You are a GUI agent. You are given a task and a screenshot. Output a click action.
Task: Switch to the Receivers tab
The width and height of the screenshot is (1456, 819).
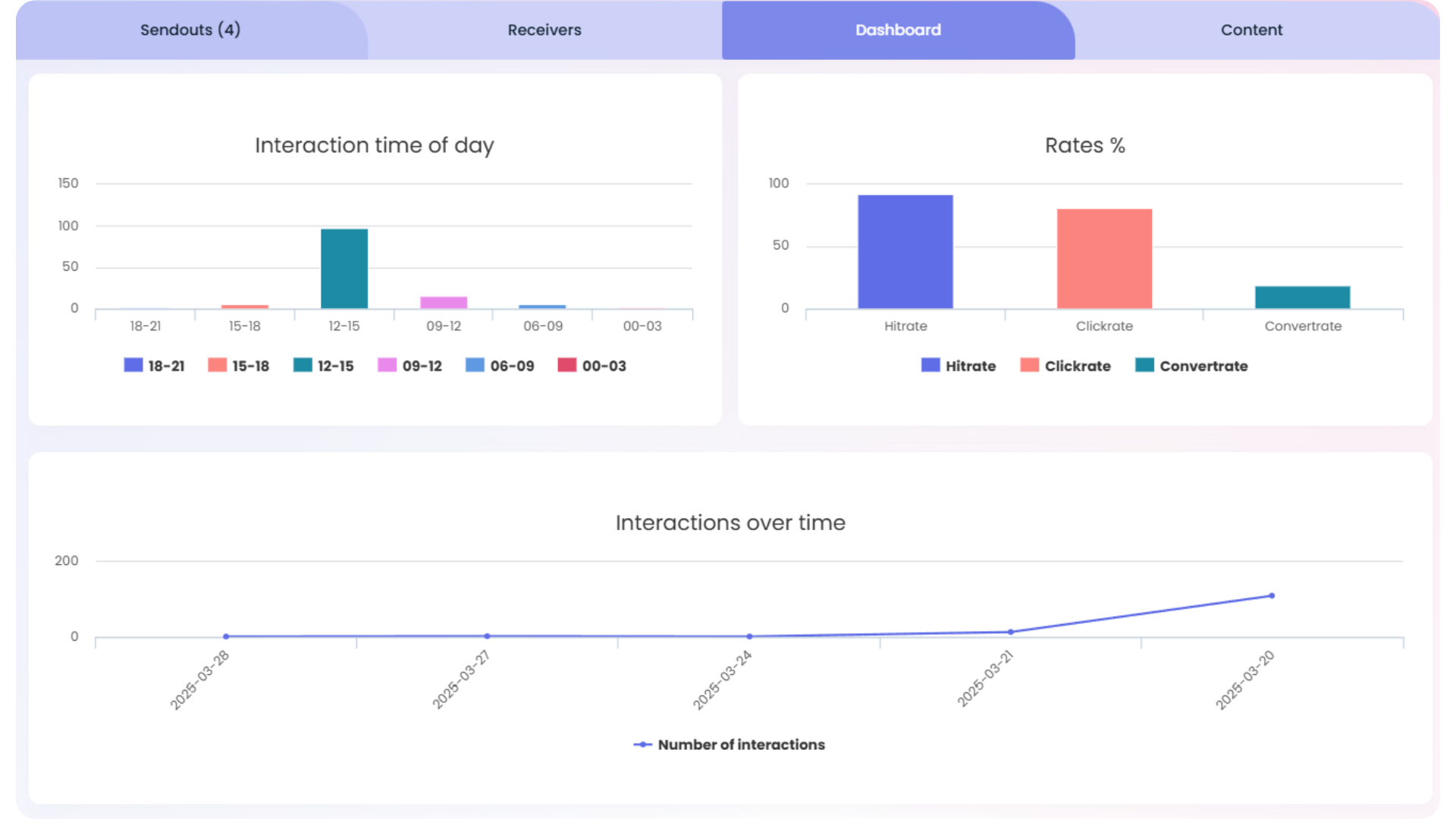click(544, 30)
